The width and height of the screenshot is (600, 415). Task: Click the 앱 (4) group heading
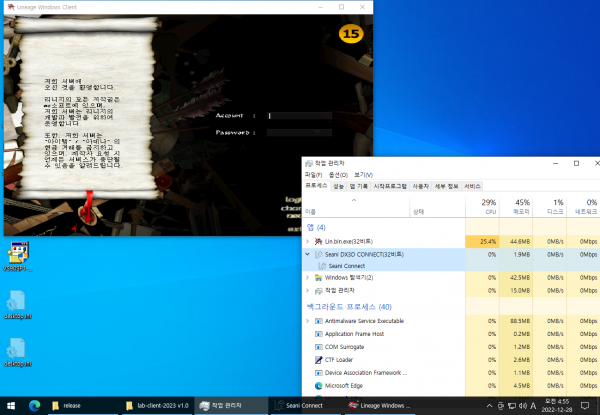pos(316,228)
